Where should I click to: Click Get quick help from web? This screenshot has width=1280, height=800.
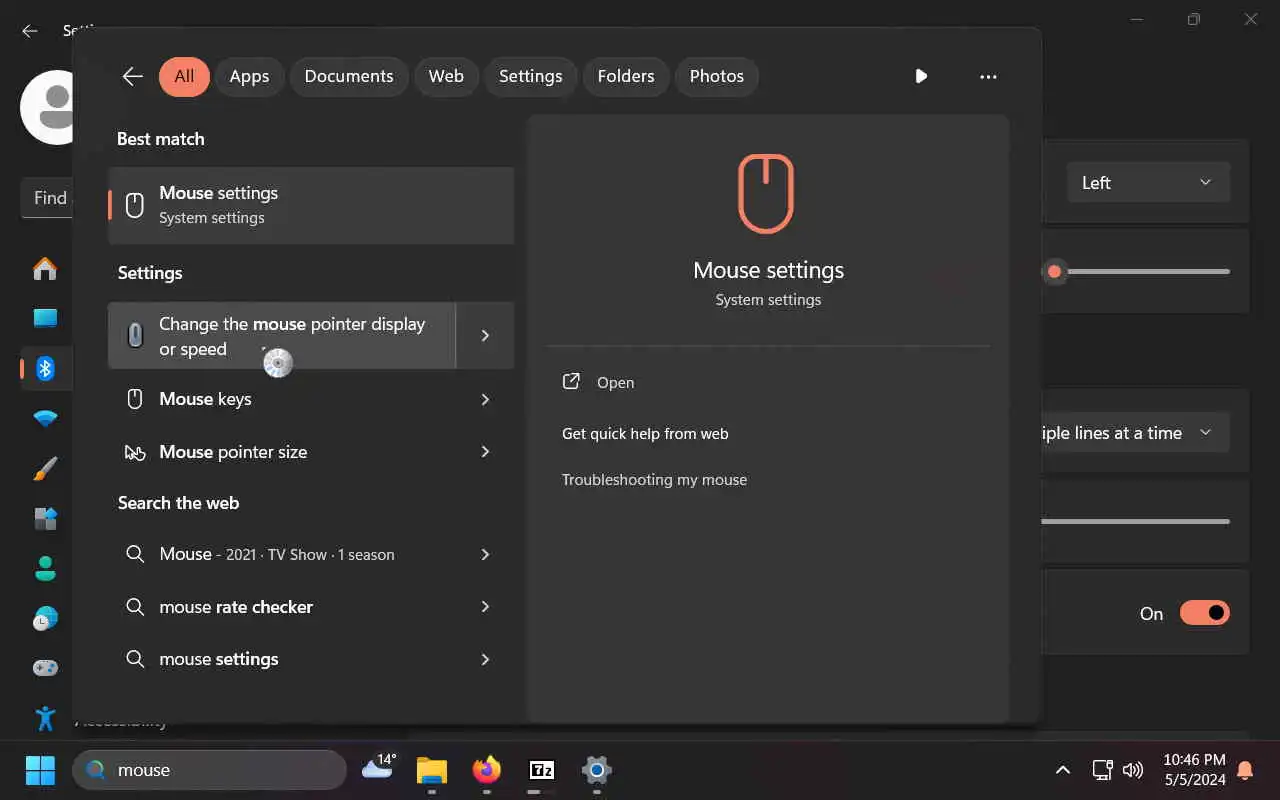(645, 434)
